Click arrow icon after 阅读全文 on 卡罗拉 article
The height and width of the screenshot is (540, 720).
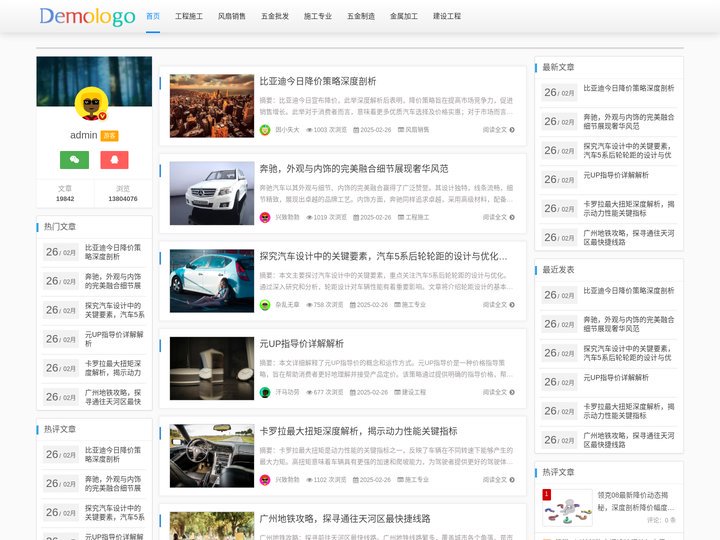tap(512, 480)
